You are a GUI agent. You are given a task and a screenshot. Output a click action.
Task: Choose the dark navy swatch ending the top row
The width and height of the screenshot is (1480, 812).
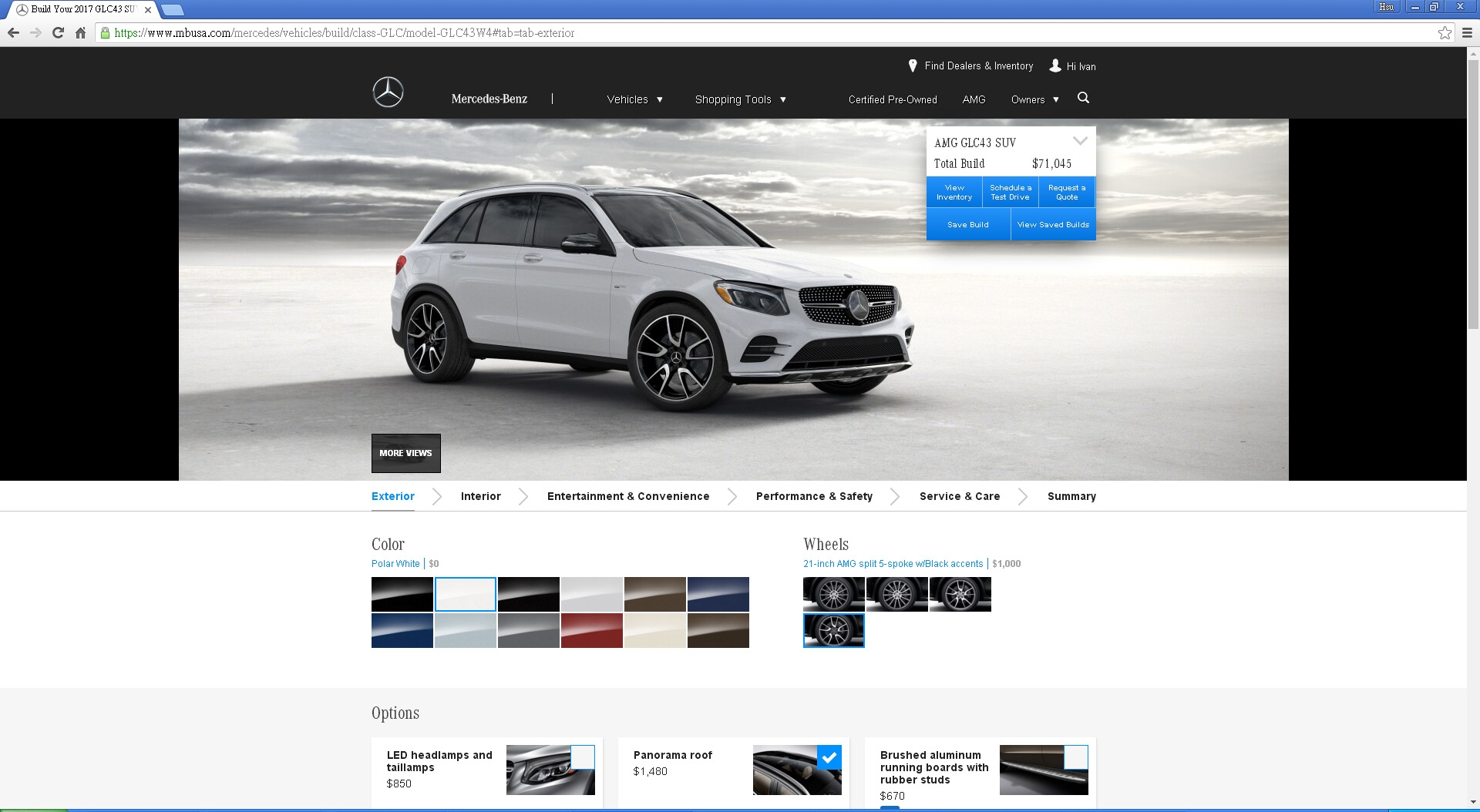[x=718, y=594]
